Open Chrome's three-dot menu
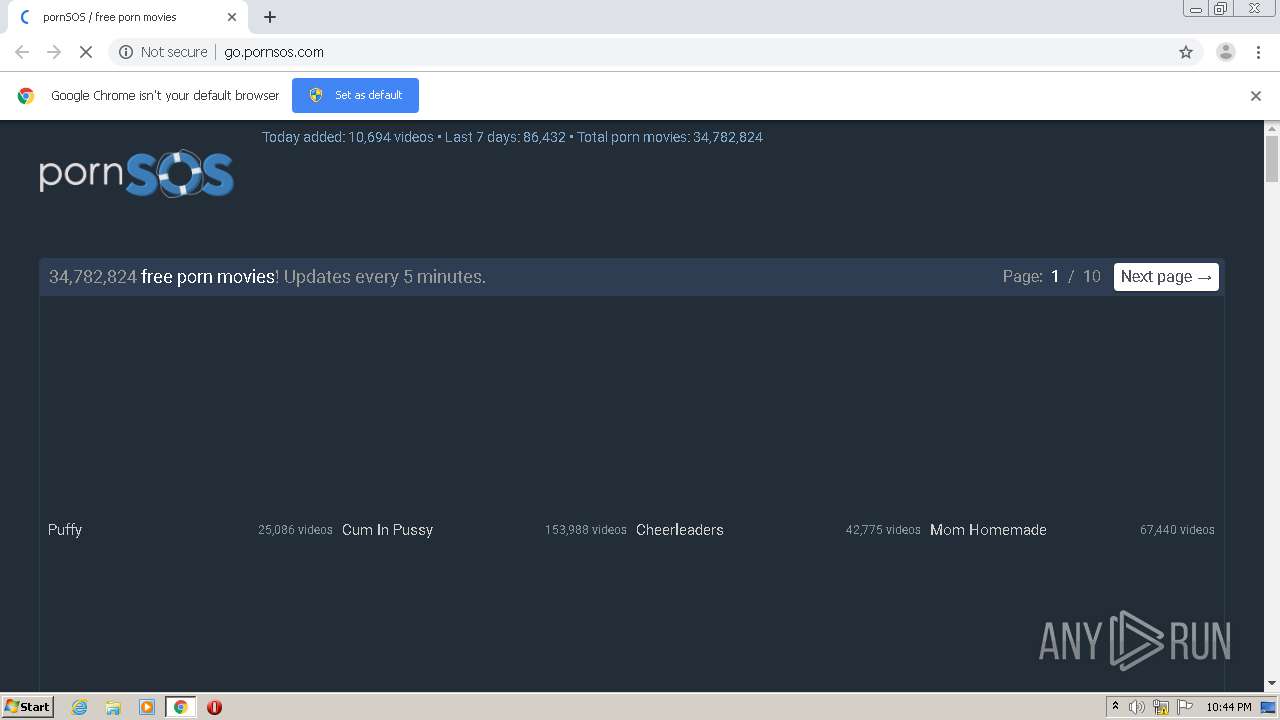 point(1258,52)
